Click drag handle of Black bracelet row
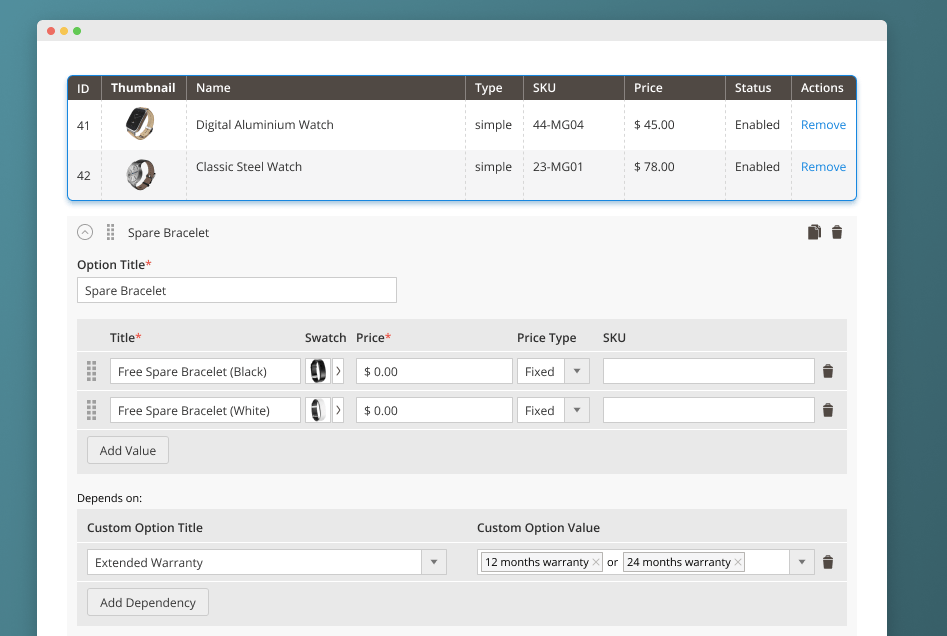 (92, 371)
